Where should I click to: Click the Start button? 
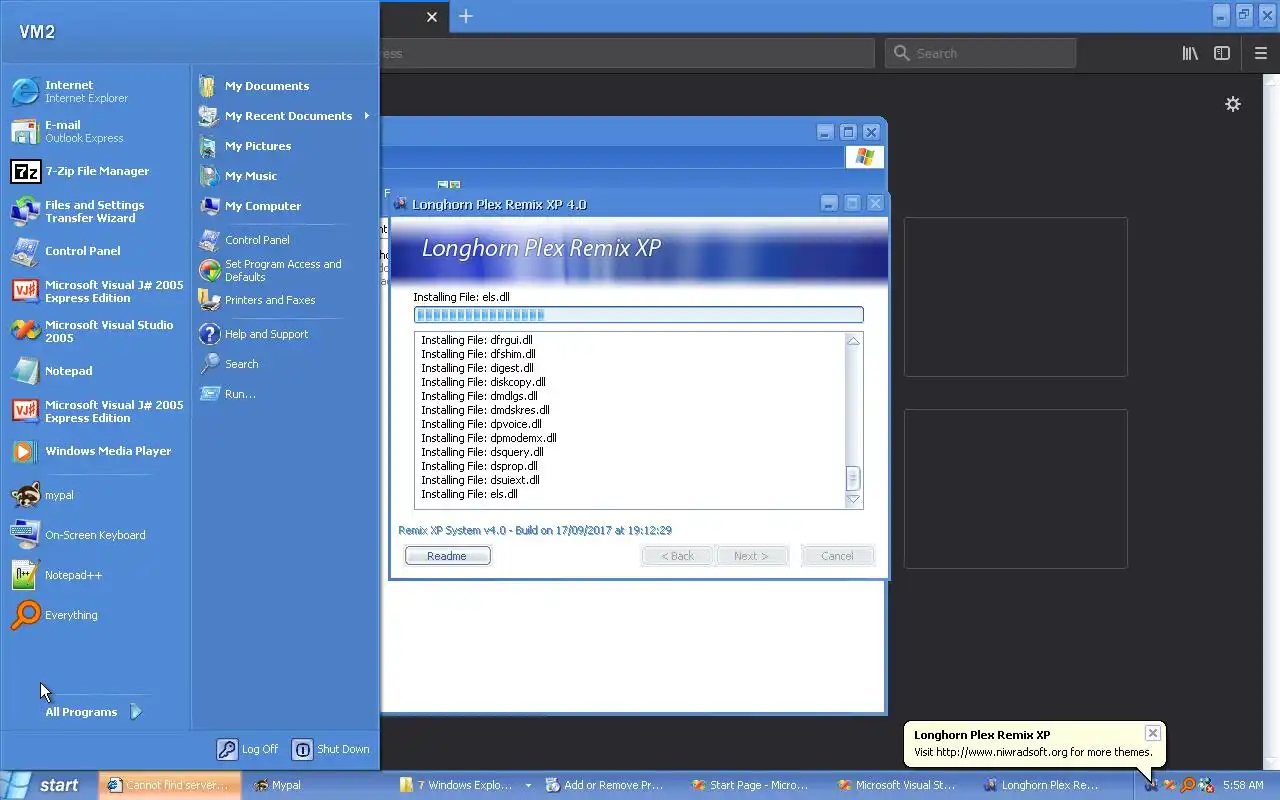[x=45, y=785]
